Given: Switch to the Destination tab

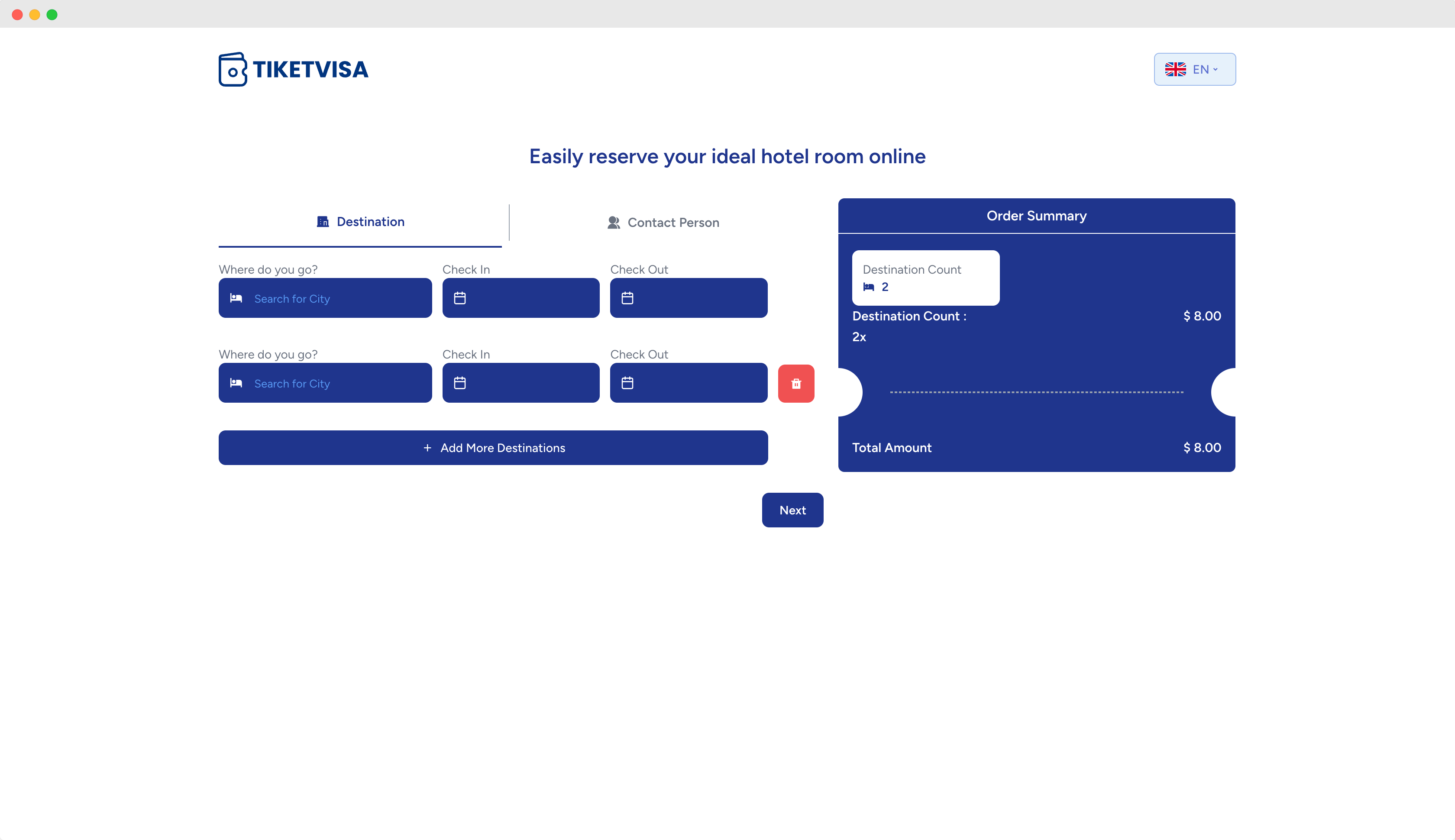Looking at the screenshot, I should pyautogui.click(x=360, y=222).
